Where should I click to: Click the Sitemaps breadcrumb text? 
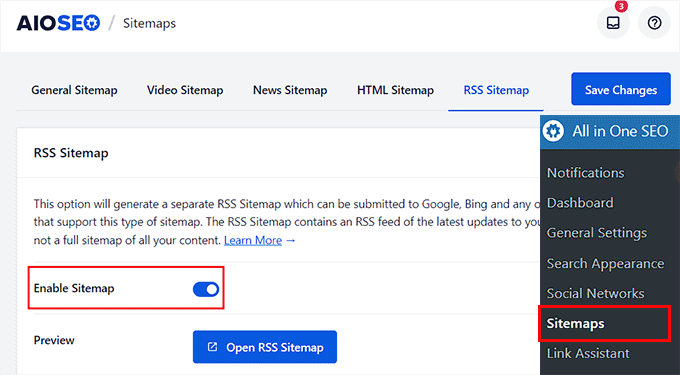tap(149, 23)
